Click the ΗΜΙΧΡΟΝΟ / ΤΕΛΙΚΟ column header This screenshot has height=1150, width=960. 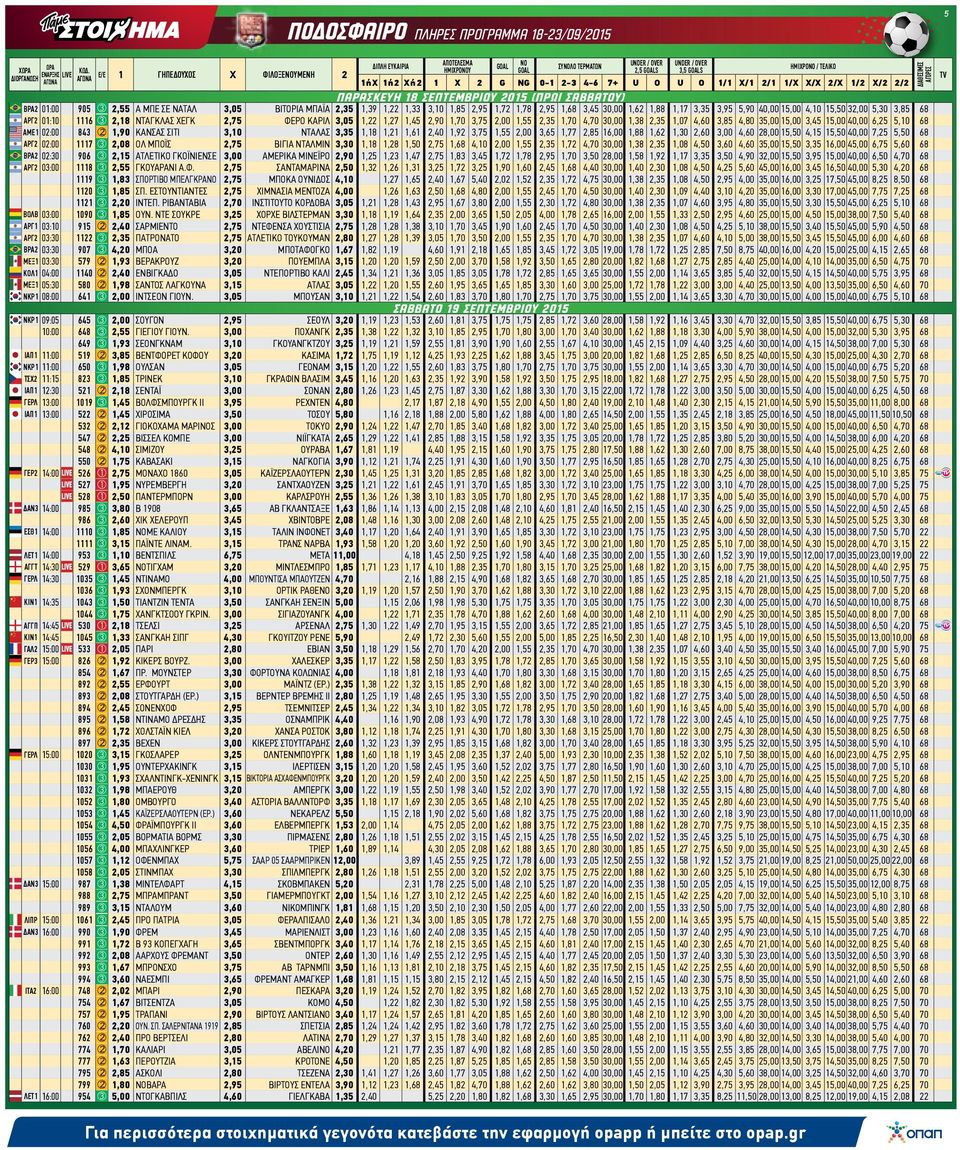(813, 66)
